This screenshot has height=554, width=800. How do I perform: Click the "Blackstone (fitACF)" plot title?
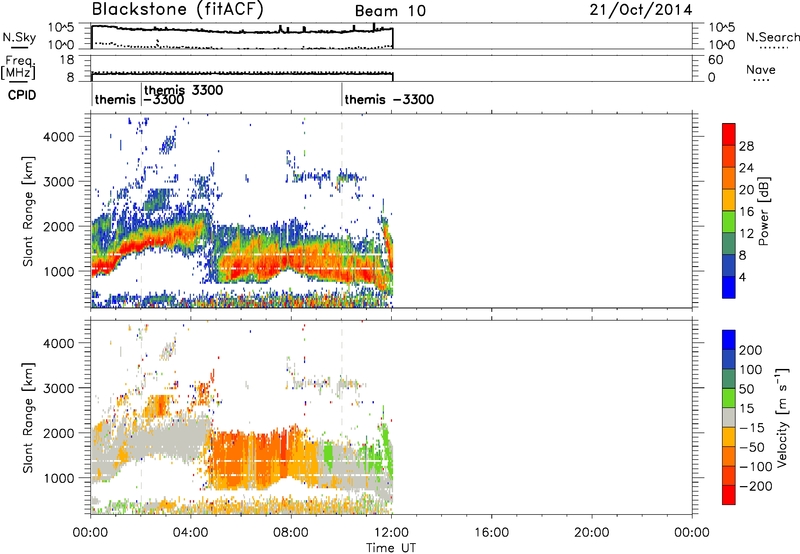click(x=178, y=9)
